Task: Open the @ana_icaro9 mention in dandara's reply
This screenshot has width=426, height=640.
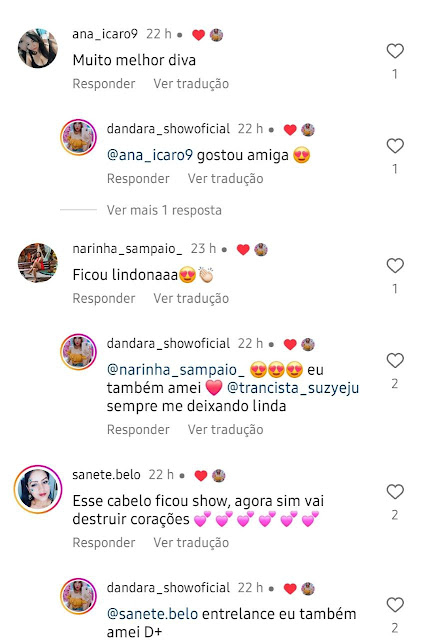Action: pyautogui.click(x=149, y=155)
